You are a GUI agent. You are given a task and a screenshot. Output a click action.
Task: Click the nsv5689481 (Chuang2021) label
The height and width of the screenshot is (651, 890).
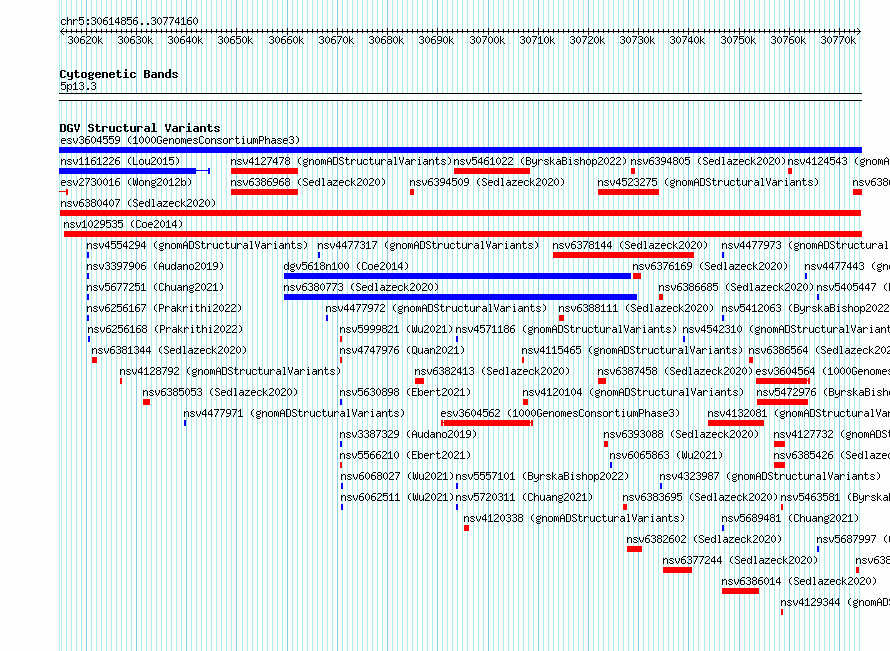pyautogui.click(x=790, y=518)
